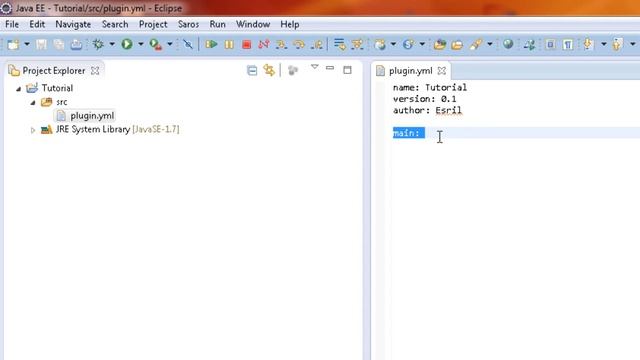
Task: Click the Print toolbar icon
Action: pyautogui.click(x=76, y=44)
